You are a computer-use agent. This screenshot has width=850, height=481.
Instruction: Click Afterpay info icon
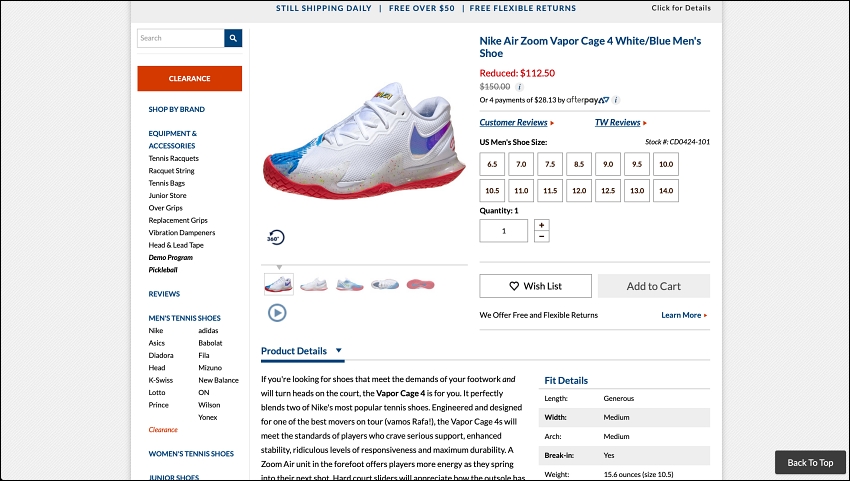point(616,100)
